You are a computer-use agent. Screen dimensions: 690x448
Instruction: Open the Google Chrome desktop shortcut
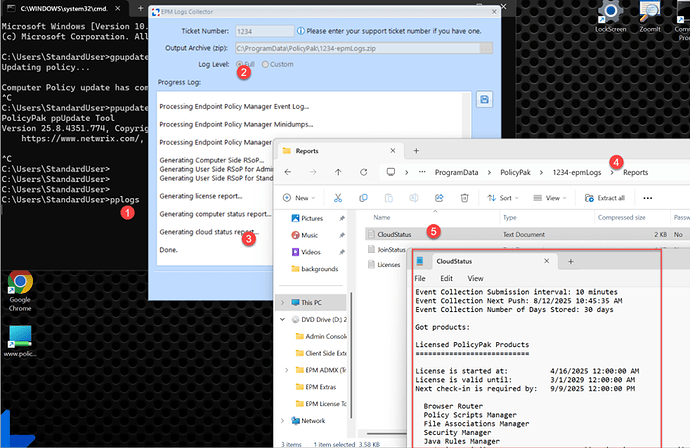click(x=20, y=291)
